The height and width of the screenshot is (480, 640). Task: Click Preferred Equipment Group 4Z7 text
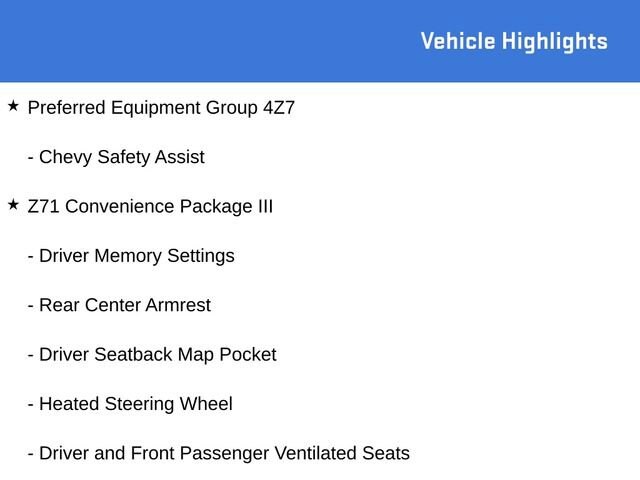(161, 108)
